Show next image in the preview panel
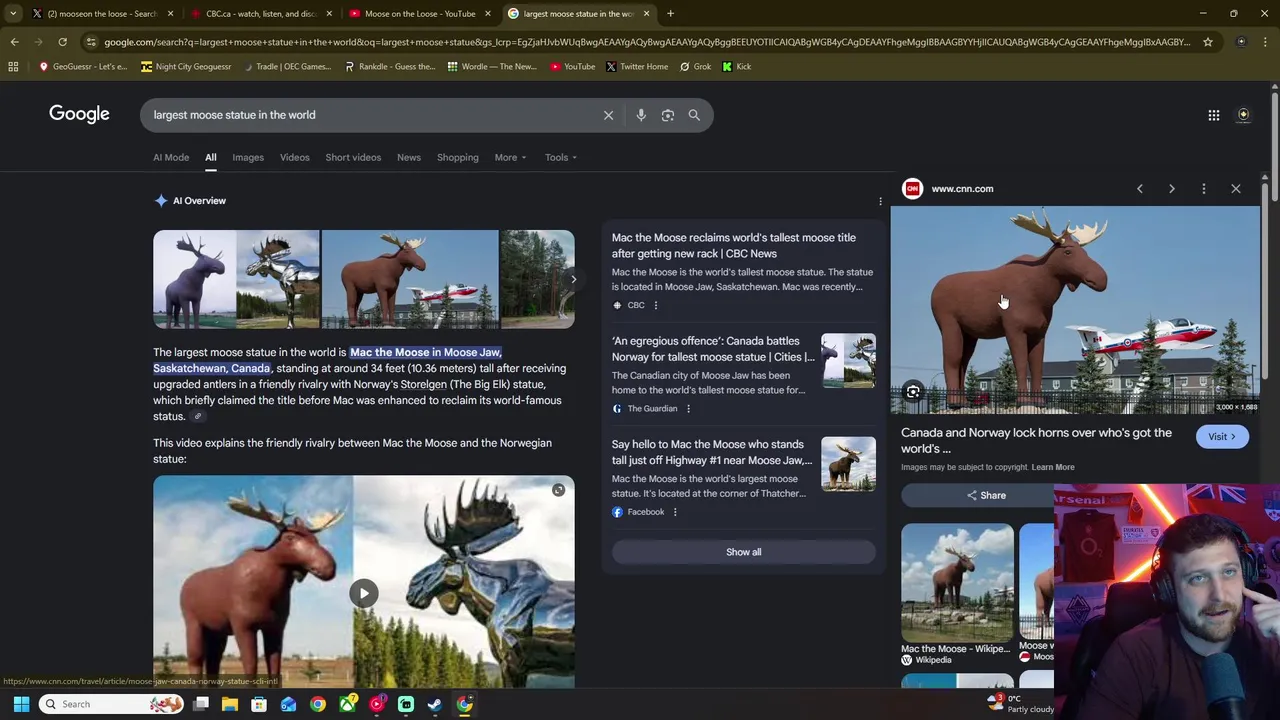This screenshot has height=720, width=1280. coord(1172,188)
